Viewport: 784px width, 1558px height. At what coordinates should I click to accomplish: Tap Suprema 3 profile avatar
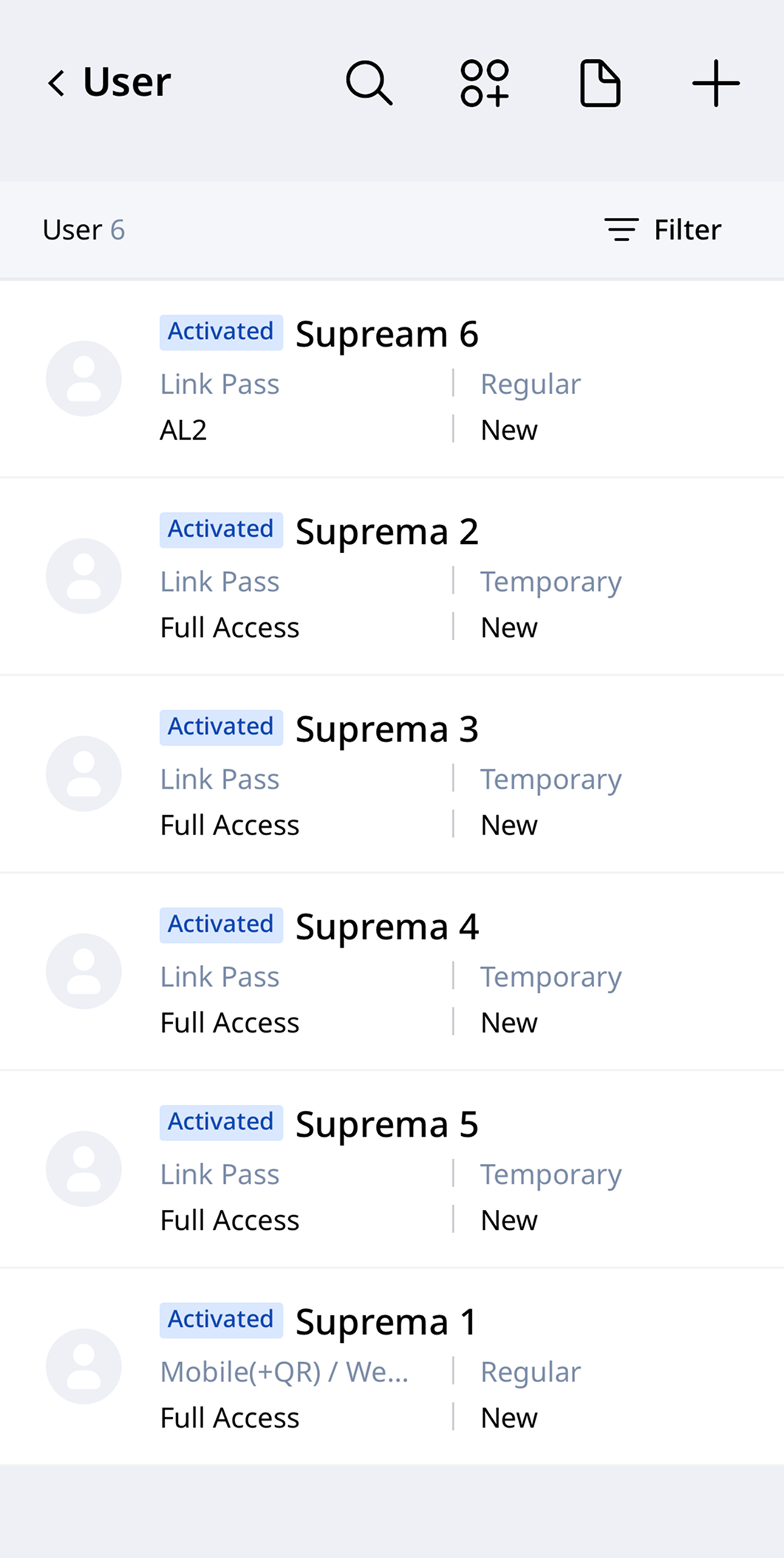(83, 773)
